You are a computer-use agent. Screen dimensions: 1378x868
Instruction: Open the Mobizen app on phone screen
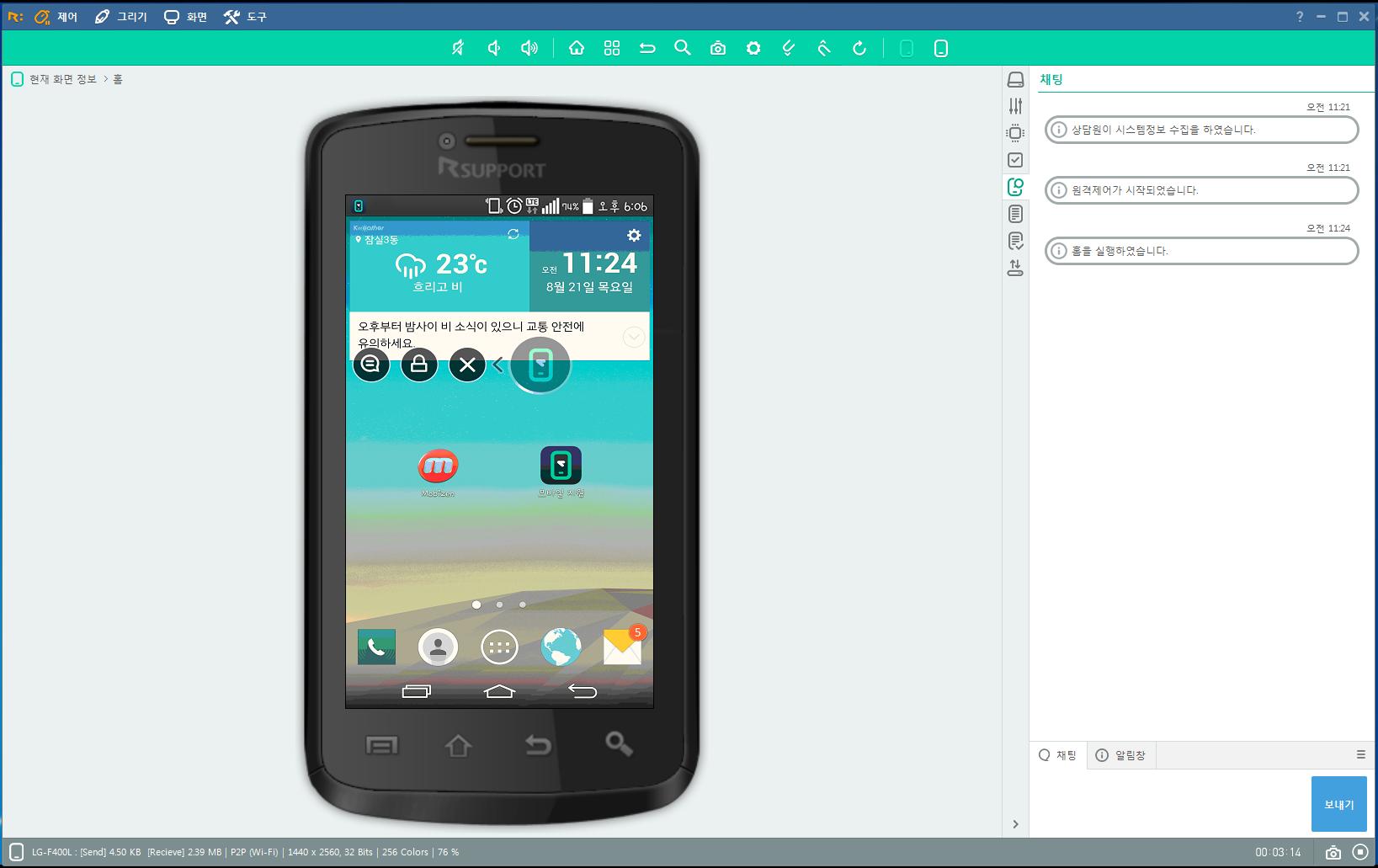pyautogui.click(x=438, y=472)
